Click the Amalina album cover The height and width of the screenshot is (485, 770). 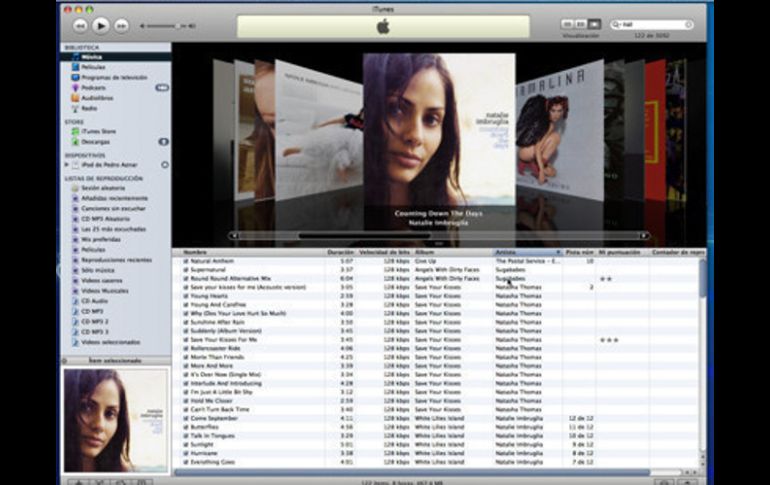560,130
